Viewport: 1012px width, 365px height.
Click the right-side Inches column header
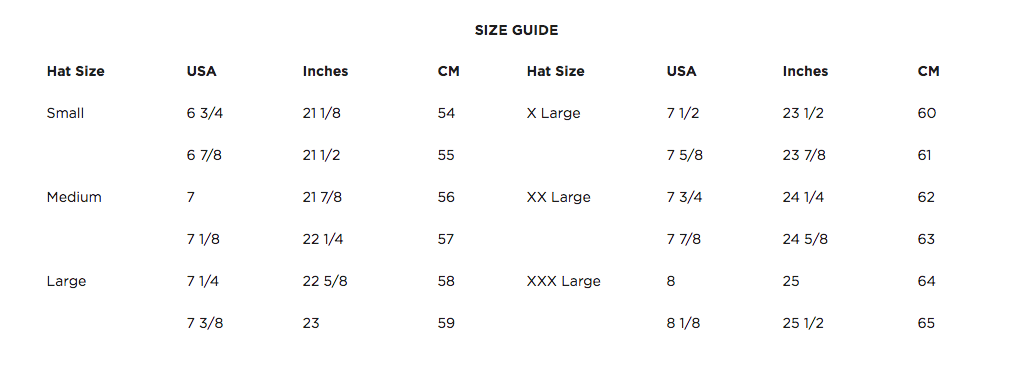[x=805, y=72]
